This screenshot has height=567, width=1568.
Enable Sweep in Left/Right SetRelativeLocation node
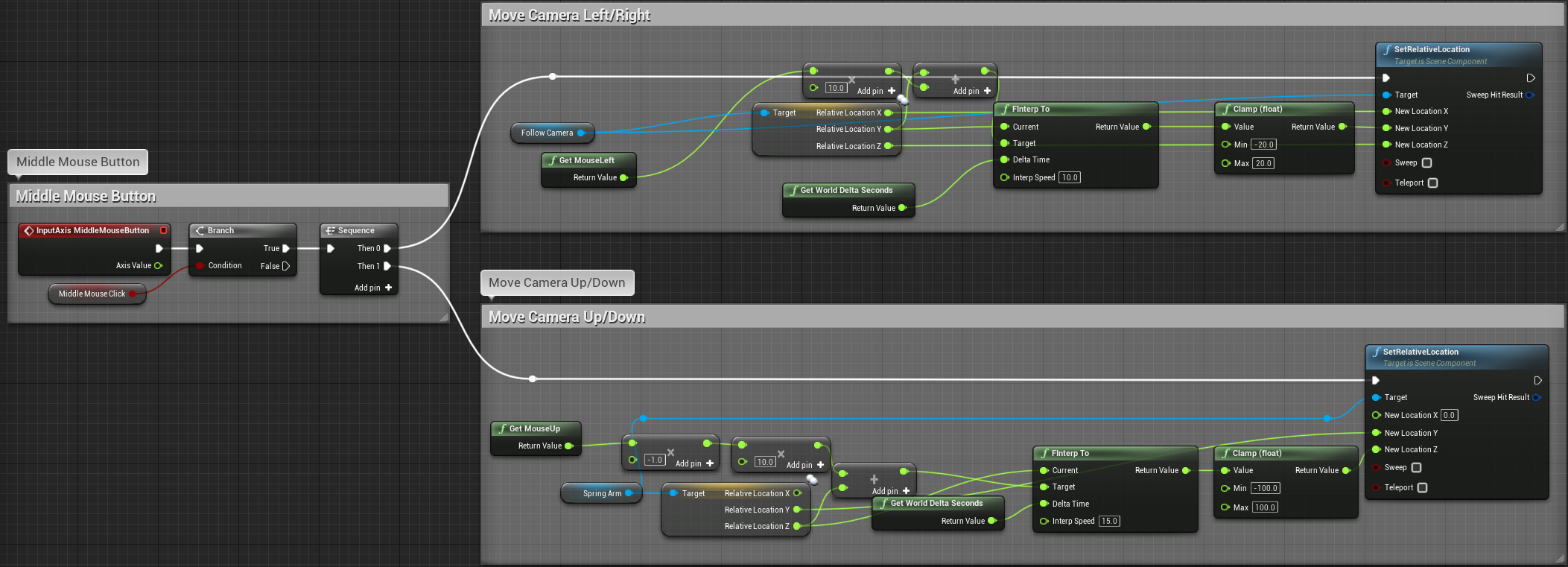(1426, 163)
